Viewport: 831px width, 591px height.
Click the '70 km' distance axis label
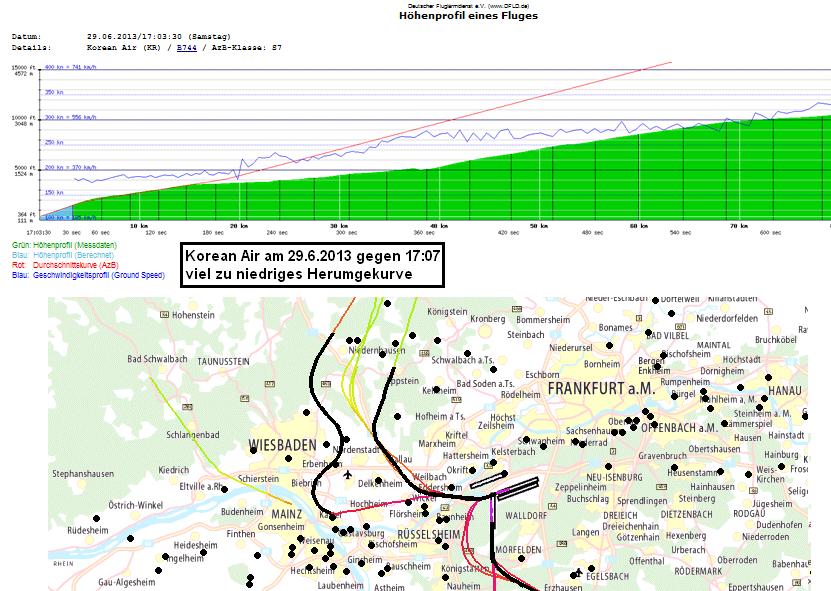click(739, 226)
